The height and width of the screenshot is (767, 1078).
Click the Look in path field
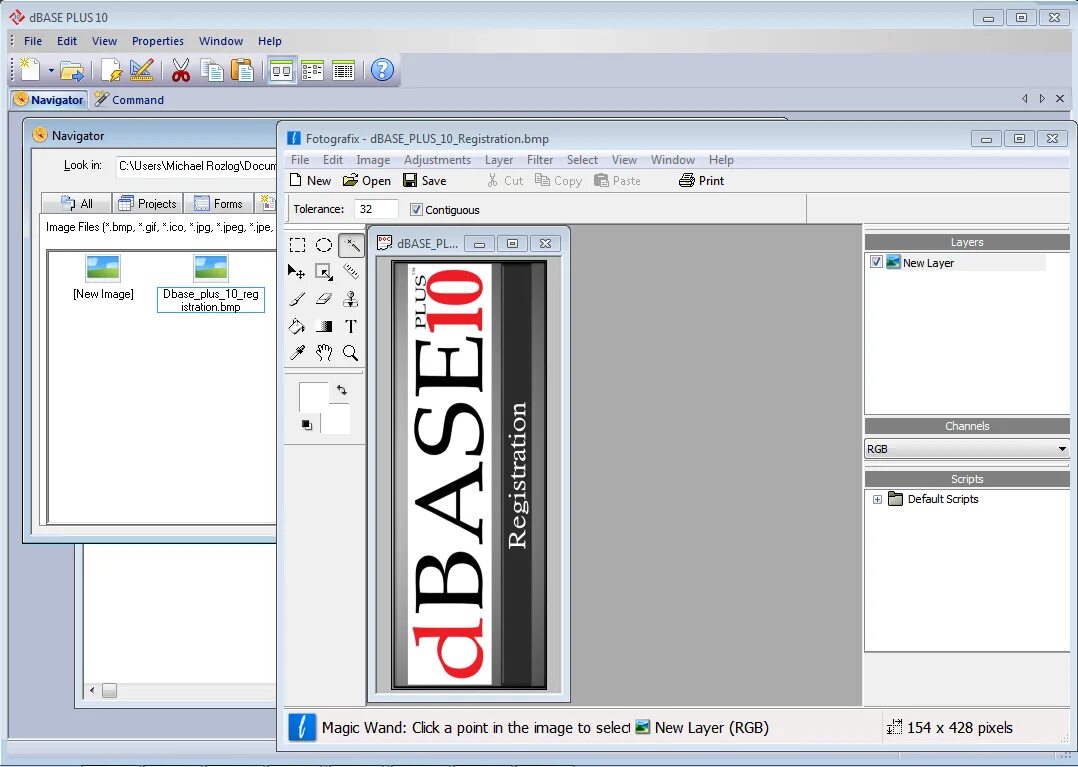[x=196, y=166]
